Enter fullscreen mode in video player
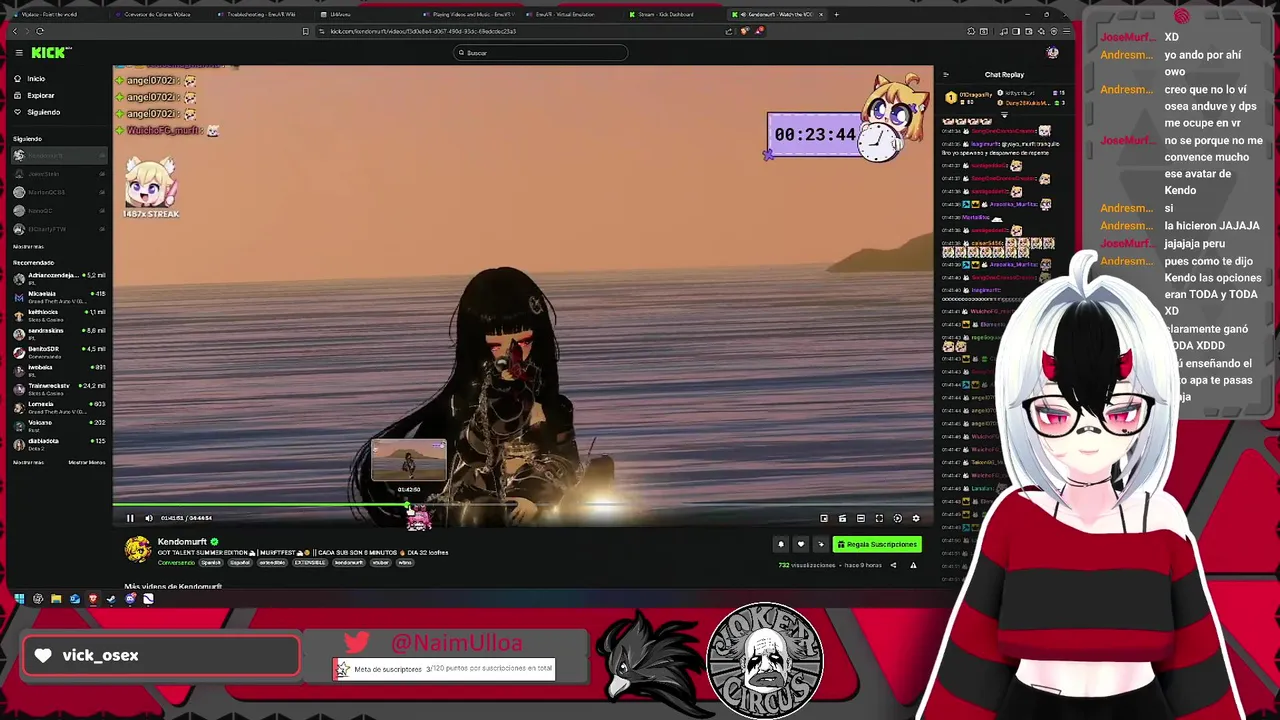The width and height of the screenshot is (1280, 720). (879, 518)
